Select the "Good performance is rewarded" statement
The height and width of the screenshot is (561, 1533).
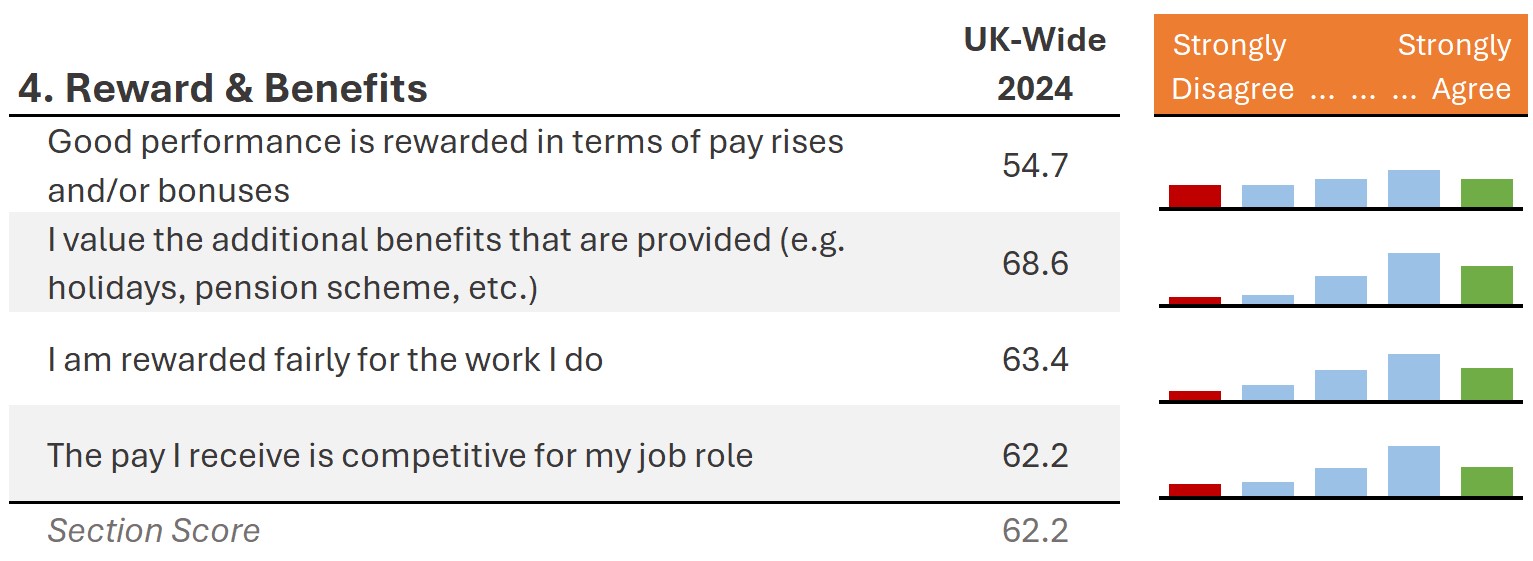click(x=445, y=165)
